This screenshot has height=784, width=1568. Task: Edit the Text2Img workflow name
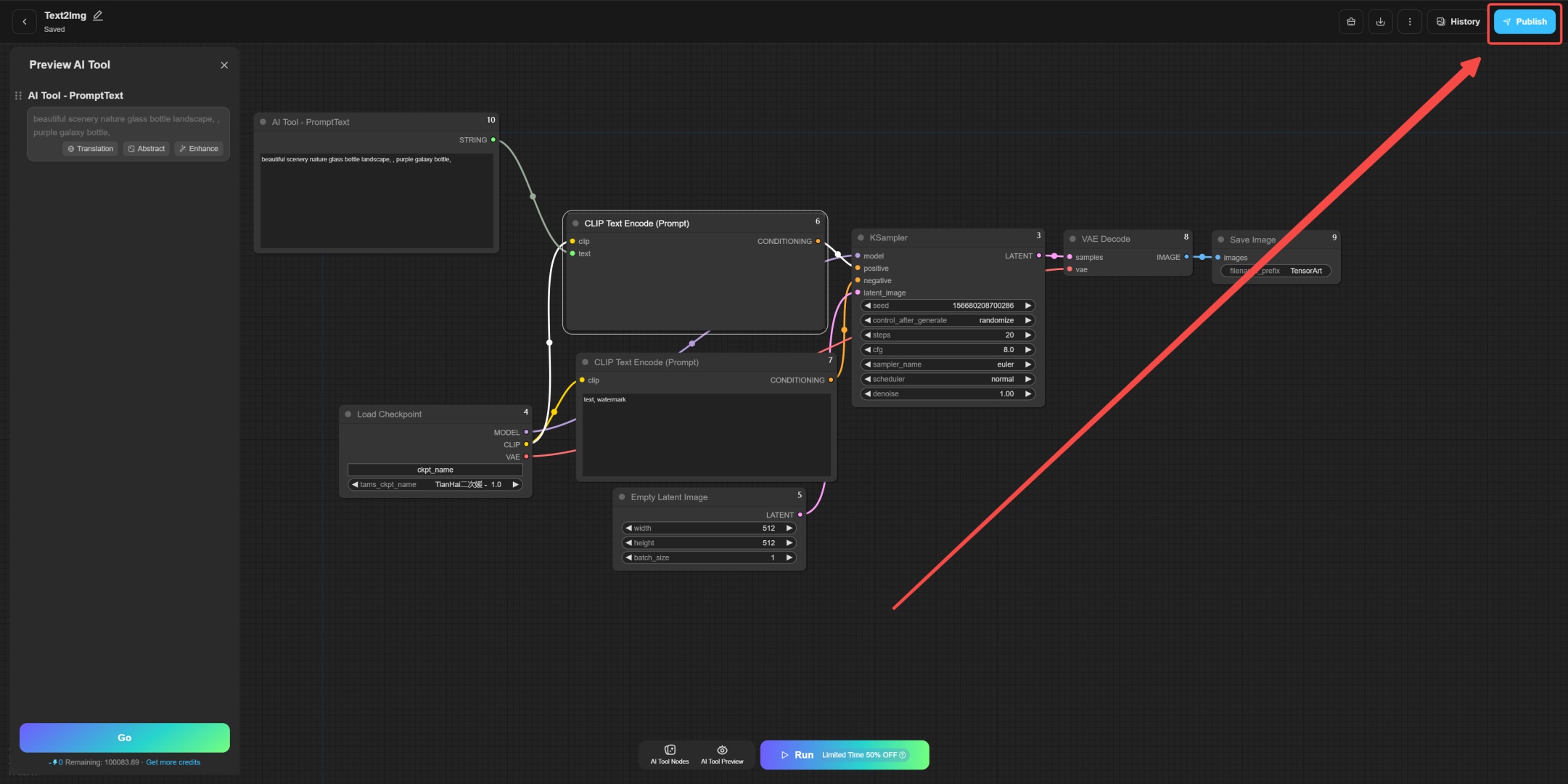pyautogui.click(x=98, y=15)
